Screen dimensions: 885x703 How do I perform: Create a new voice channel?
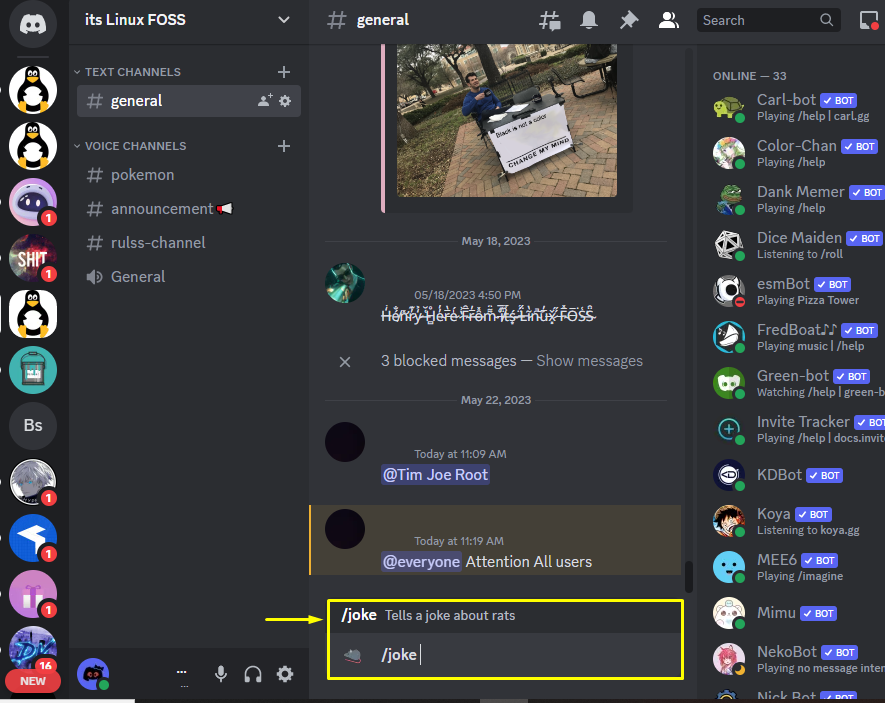(x=284, y=146)
